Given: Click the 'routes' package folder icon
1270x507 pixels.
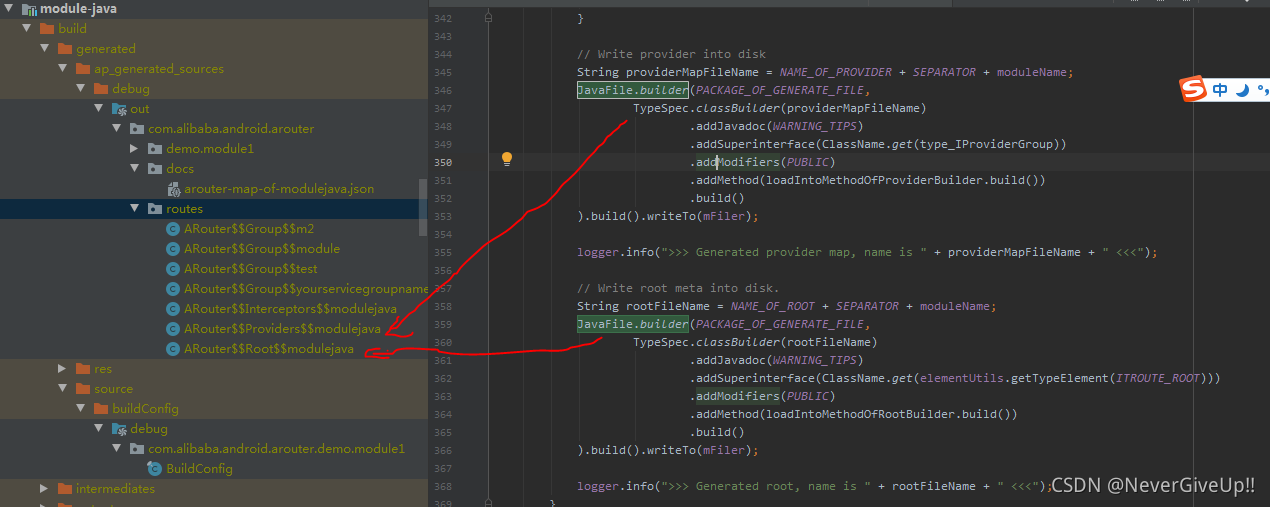Looking at the screenshot, I should coord(155,209).
